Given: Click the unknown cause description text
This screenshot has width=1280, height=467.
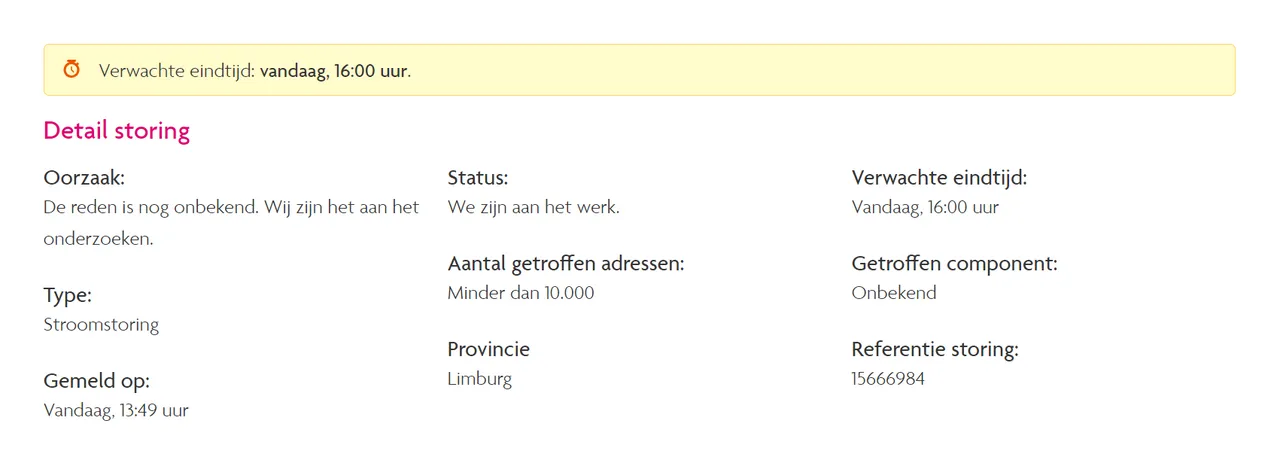Looking at the screenshot, I should [x=231, y=223].
